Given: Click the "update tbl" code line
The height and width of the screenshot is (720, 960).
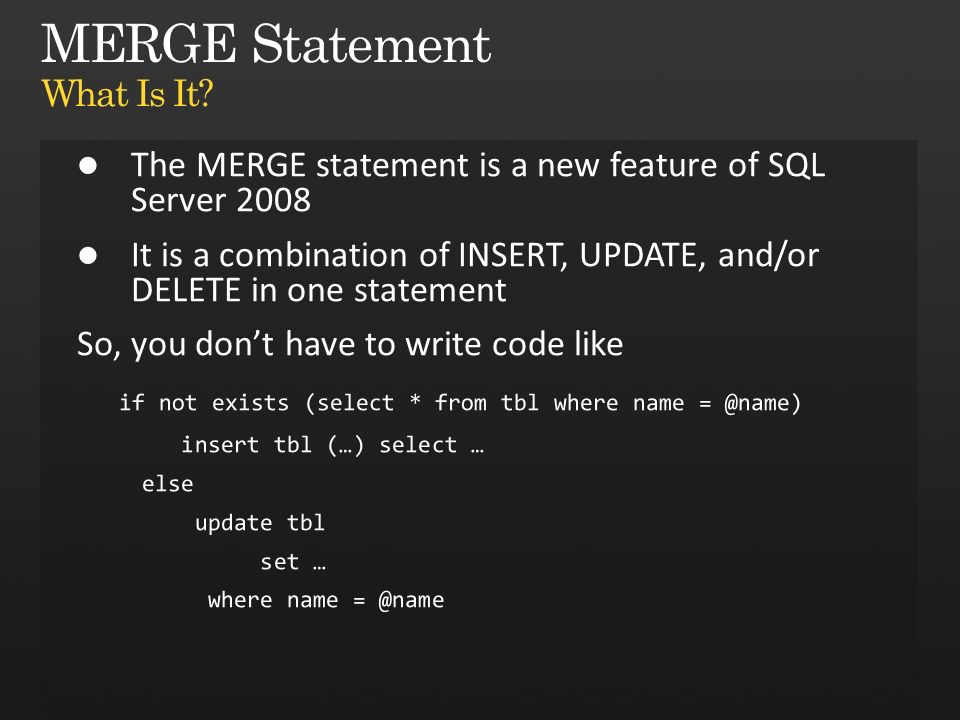Looking at the screenshot, I should 260,523.
